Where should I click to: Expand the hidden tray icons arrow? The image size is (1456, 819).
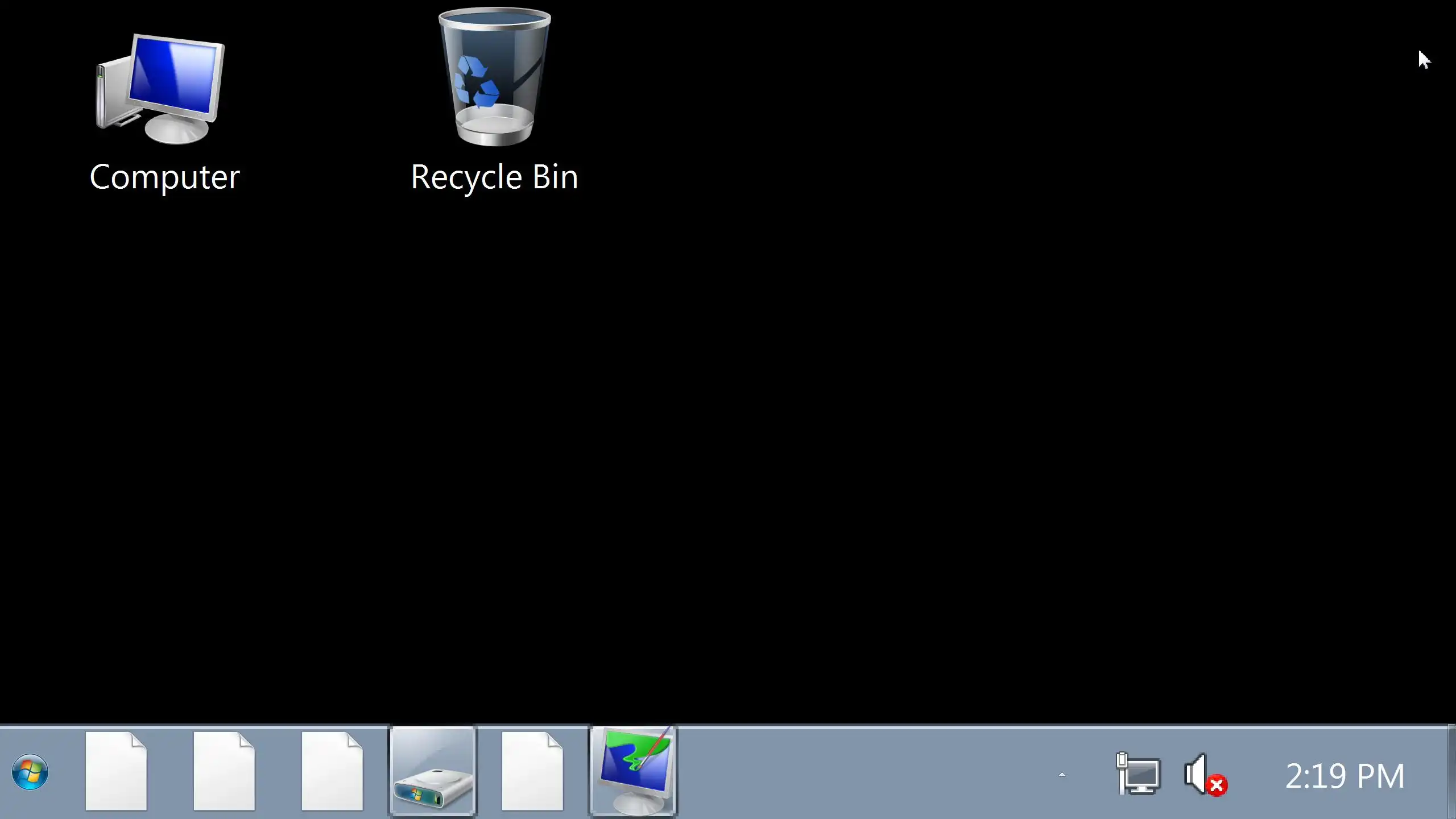(1062, 775)
